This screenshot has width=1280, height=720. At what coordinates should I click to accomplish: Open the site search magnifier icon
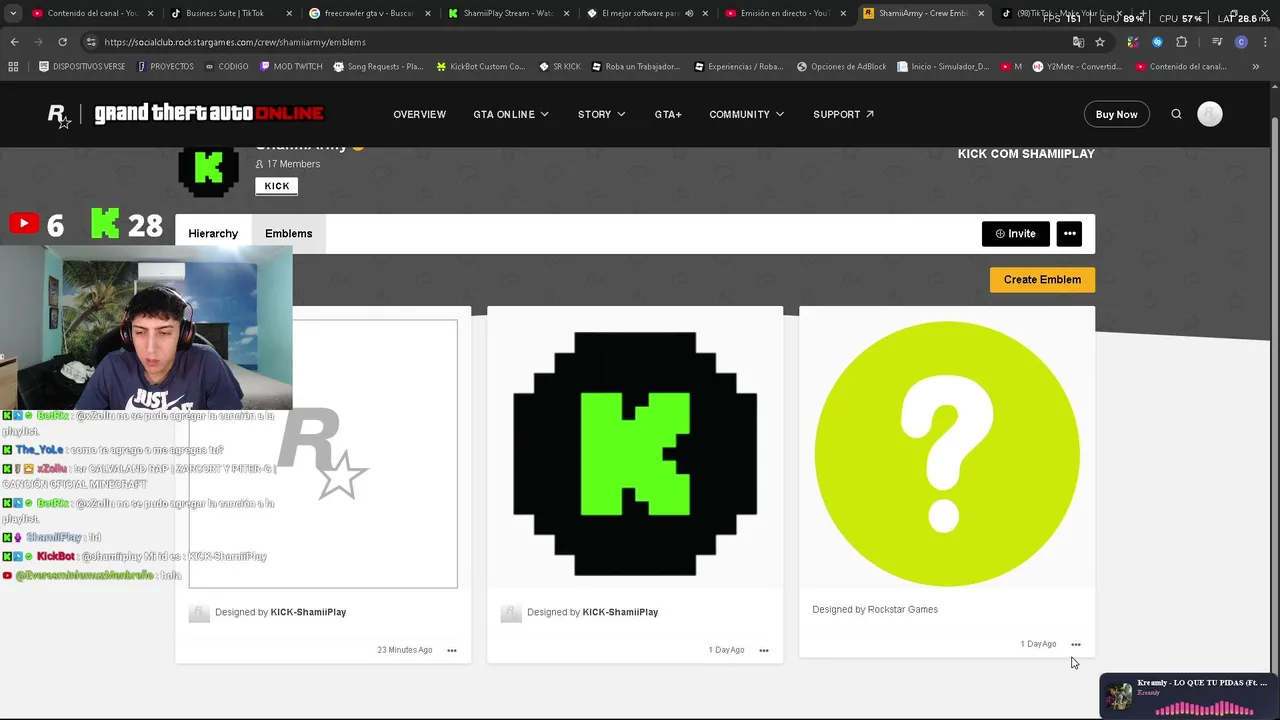[1176, 114]
